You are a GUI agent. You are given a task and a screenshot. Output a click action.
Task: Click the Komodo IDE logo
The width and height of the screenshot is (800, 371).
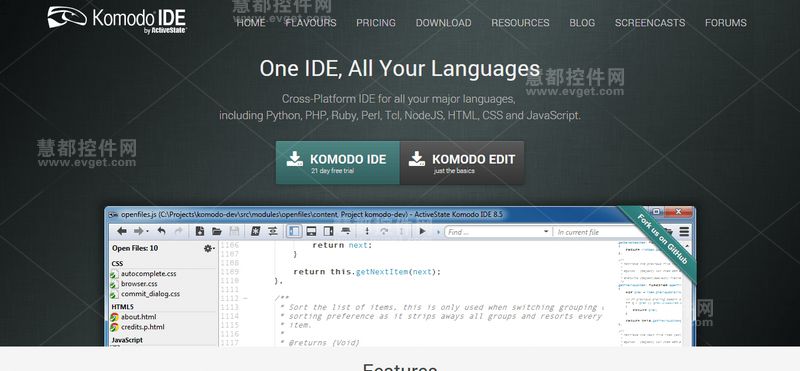coord(117,19)
